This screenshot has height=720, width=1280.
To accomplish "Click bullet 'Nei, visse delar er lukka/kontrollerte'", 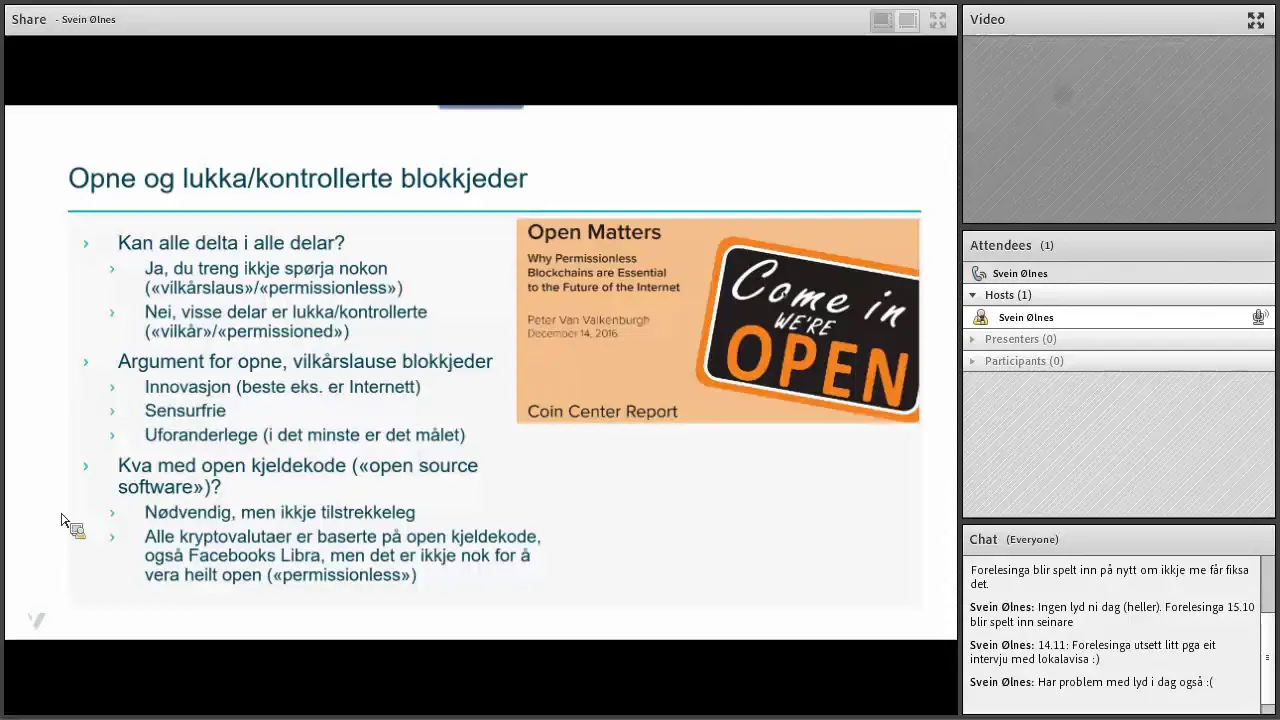I will [x=286, y=322].
